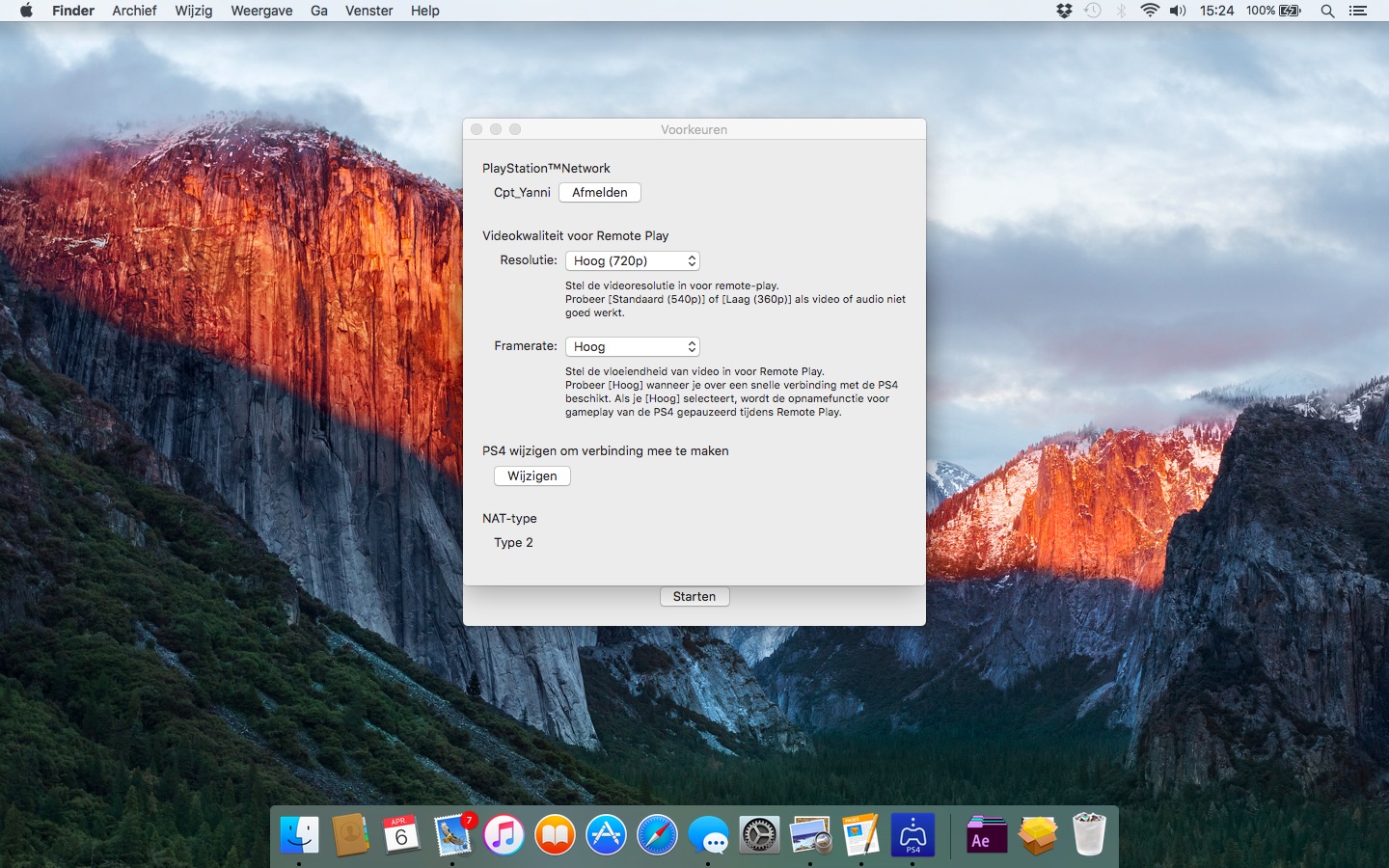Click the PS4 Remote Play dock icon
The width and height of the screenshot is (1389, 868).
coord(912,834)
